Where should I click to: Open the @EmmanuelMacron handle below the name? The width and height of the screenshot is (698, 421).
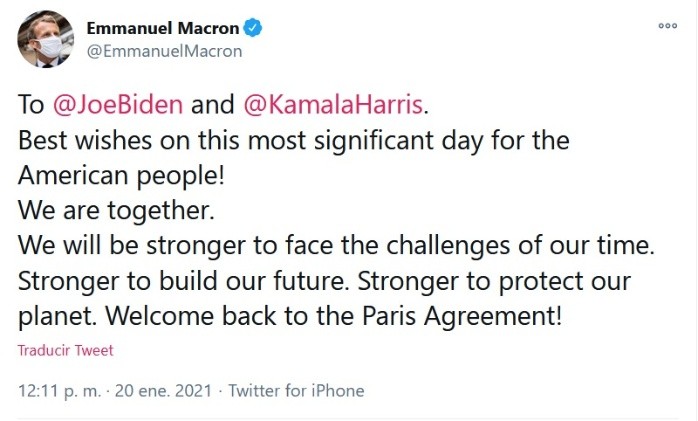coord(164,50)
